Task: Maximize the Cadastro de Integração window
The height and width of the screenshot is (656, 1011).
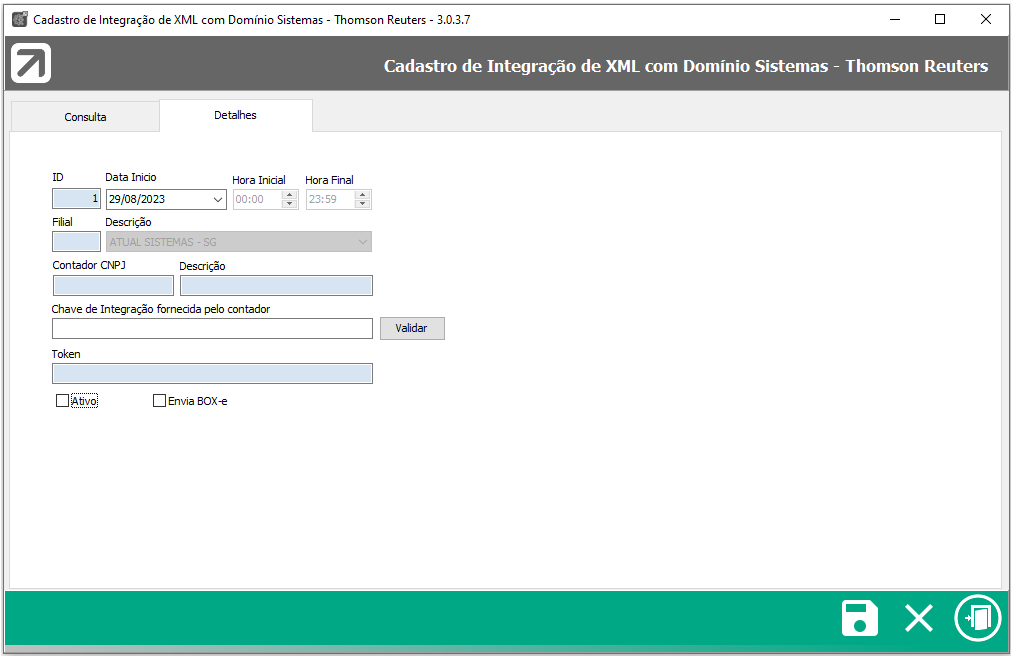Action: [x=940, y=19]
